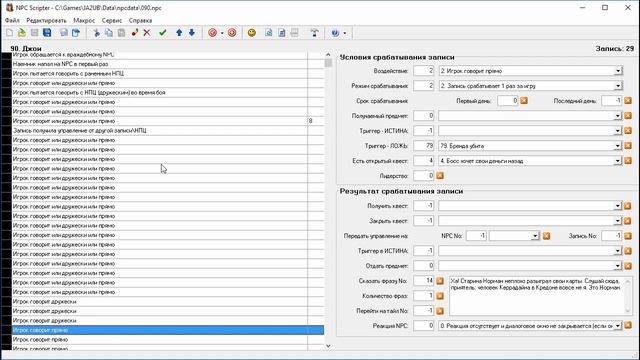Click the hammer tool icon
Image resolution: width=640 pixels, height=360 pixels.
point(314,33)
